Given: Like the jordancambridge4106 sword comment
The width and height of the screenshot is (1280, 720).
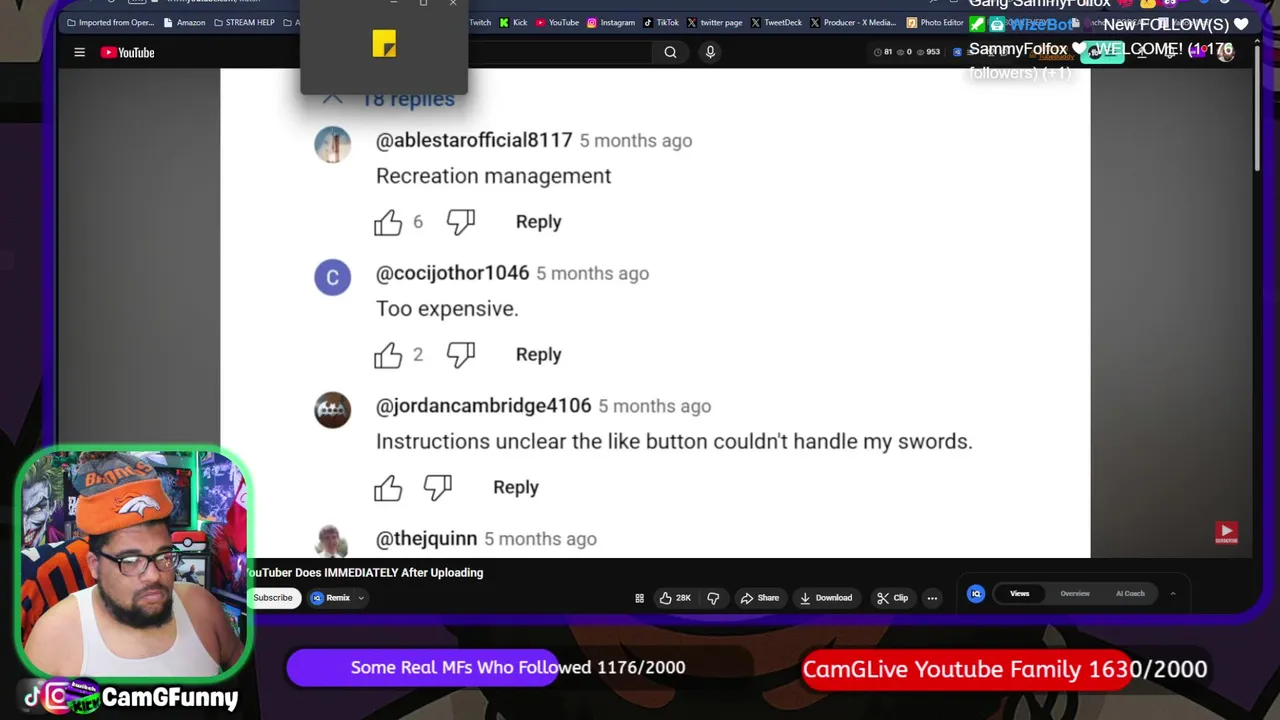Looking at the screenshot, I should pos(388,488).
